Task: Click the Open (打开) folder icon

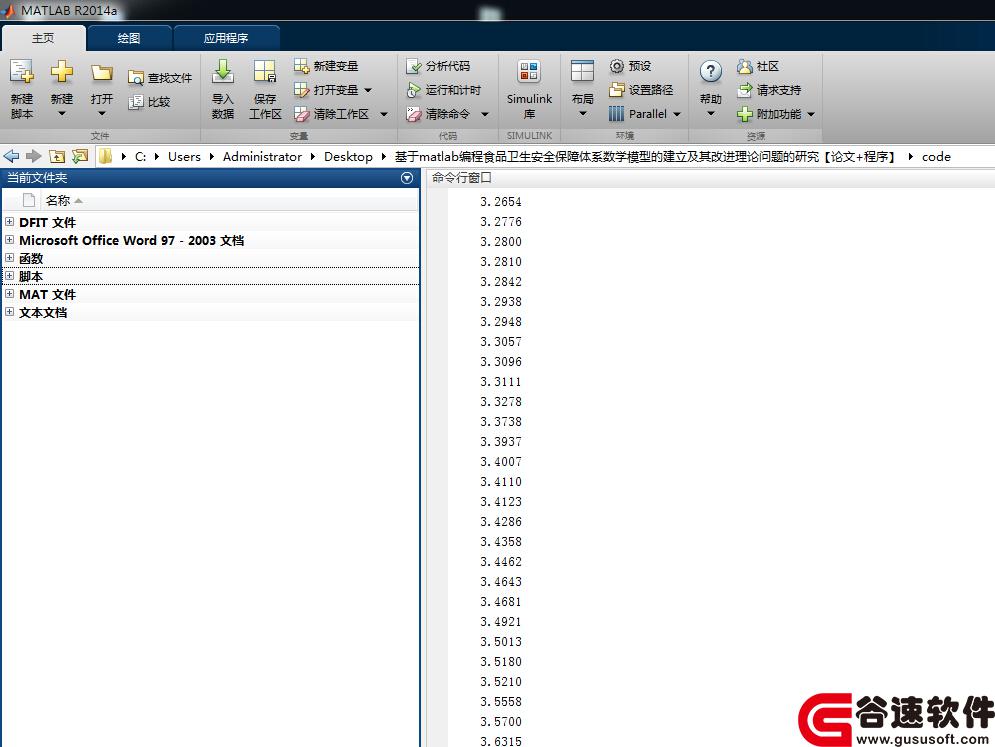Action: (x=102, y=73)
